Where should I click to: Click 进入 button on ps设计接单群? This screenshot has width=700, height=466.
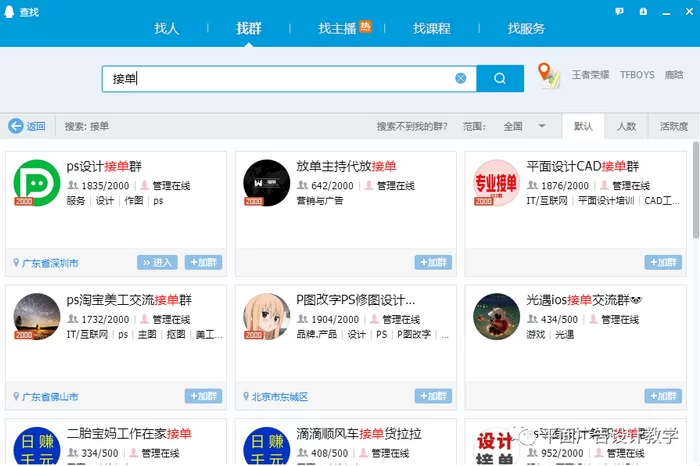157,263
